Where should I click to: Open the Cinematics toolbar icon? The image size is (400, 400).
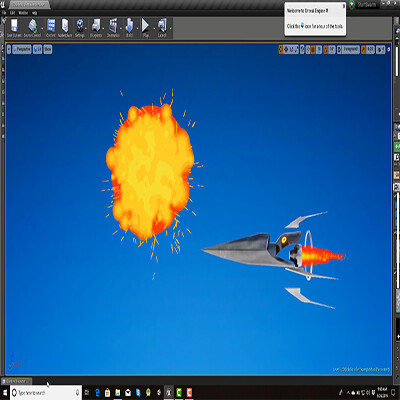[x=113, y=28]
